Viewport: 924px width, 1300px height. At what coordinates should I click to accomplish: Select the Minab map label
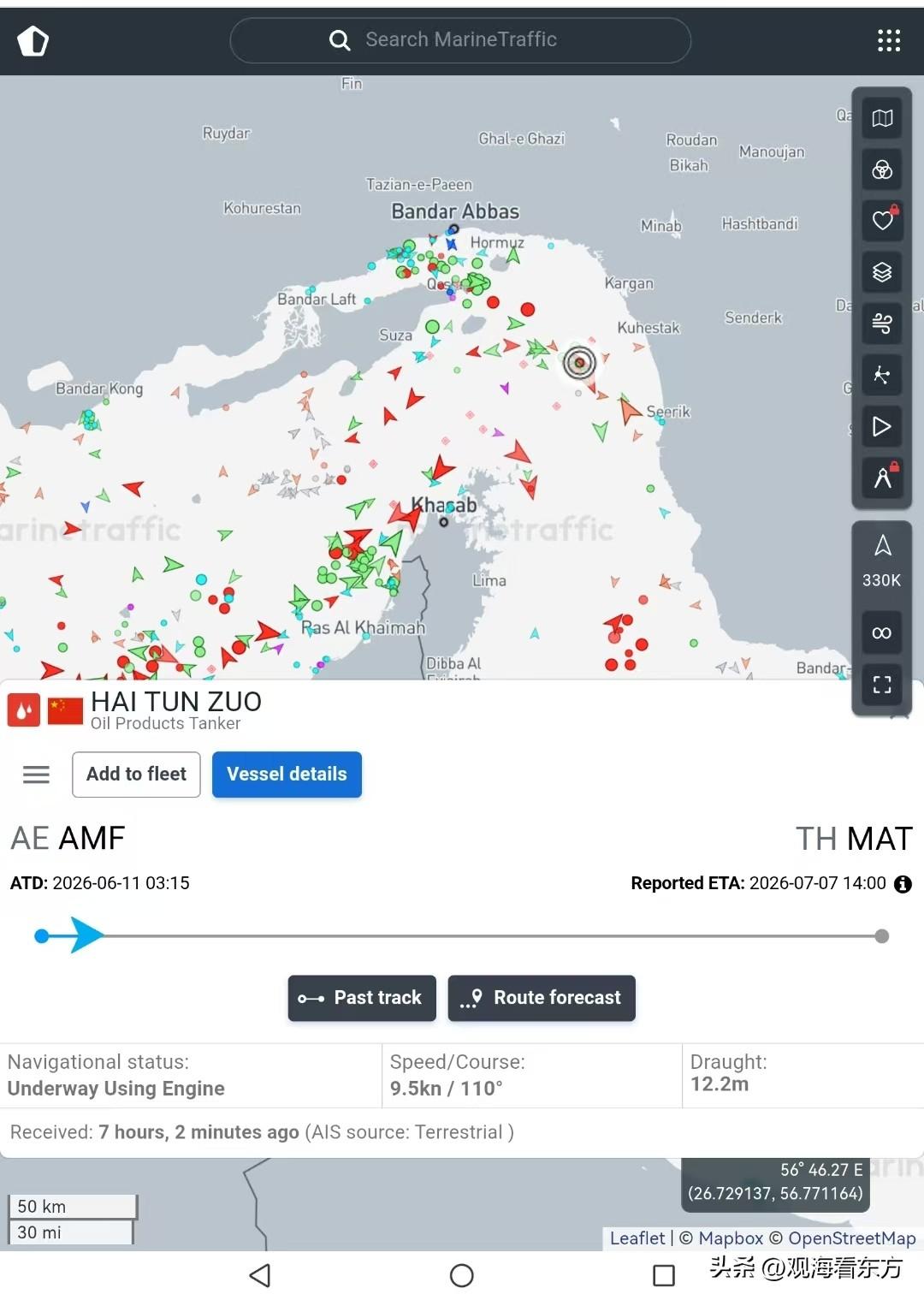click(x=661, y=226)
